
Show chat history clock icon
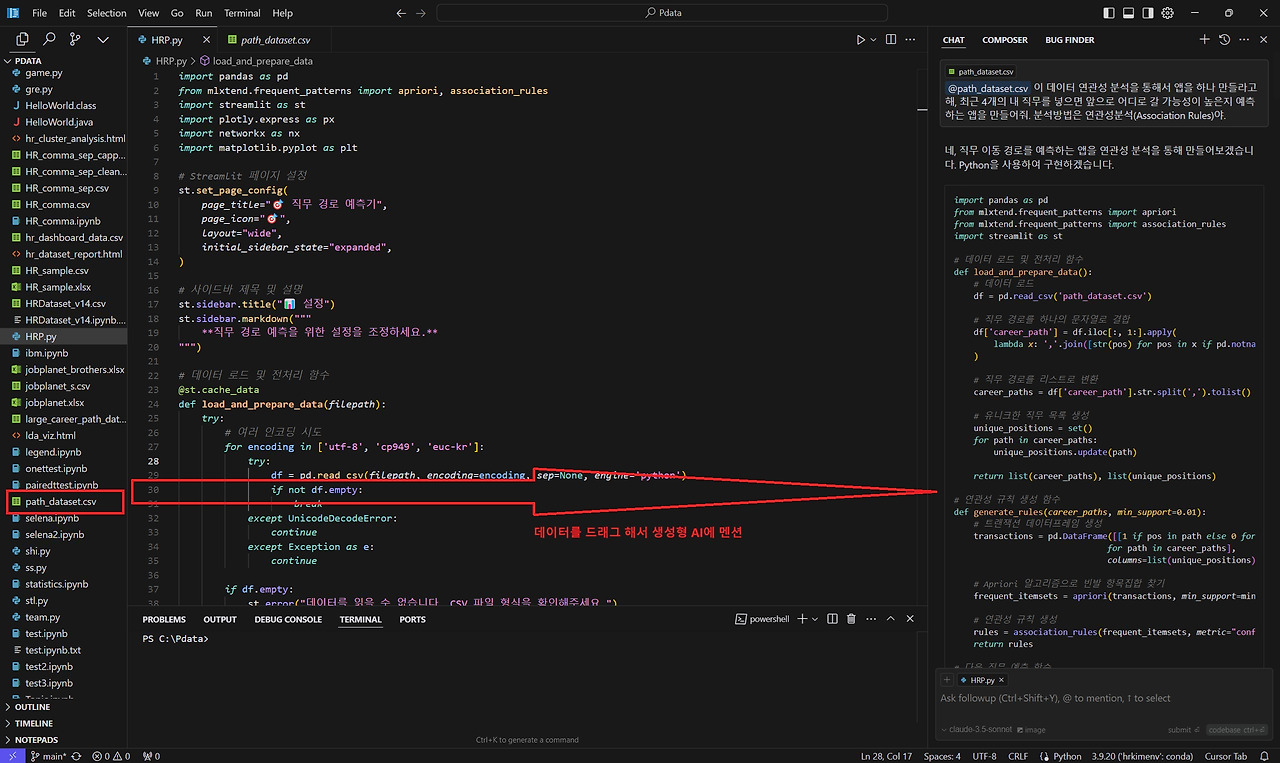(1225, 40)
